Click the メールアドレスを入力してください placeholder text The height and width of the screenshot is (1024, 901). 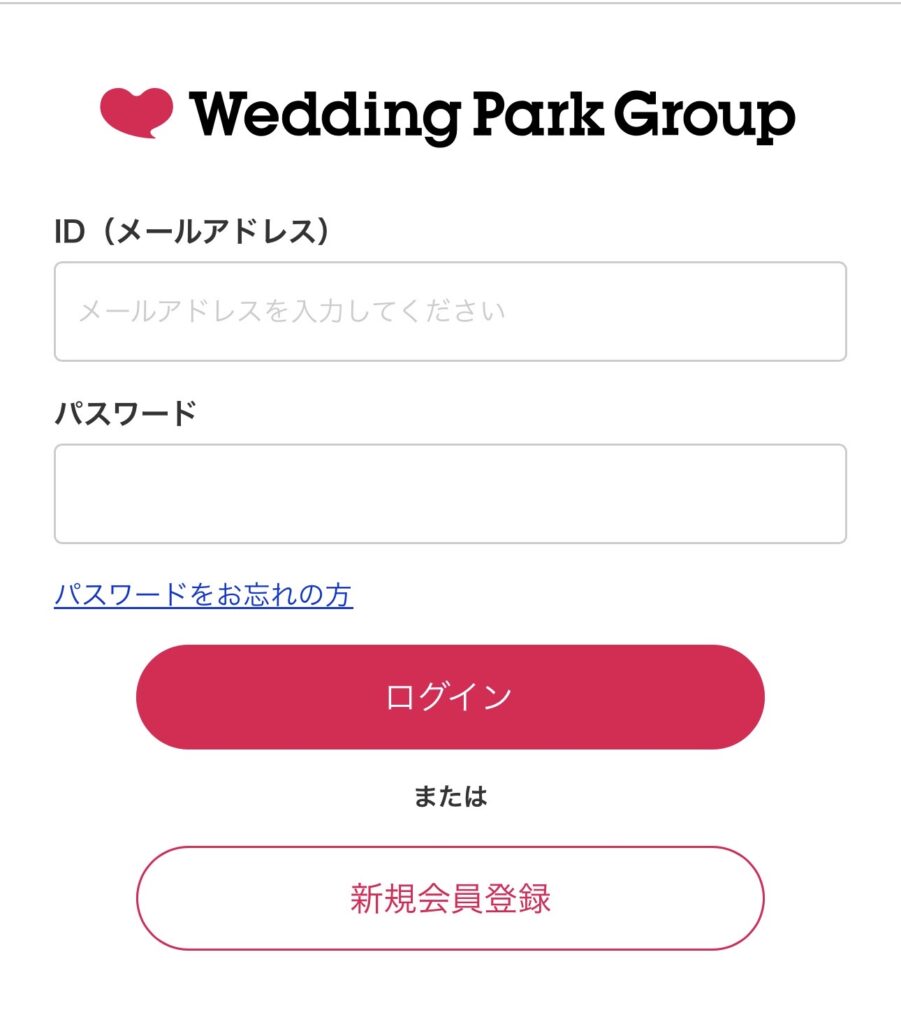(x=292, y=311)
